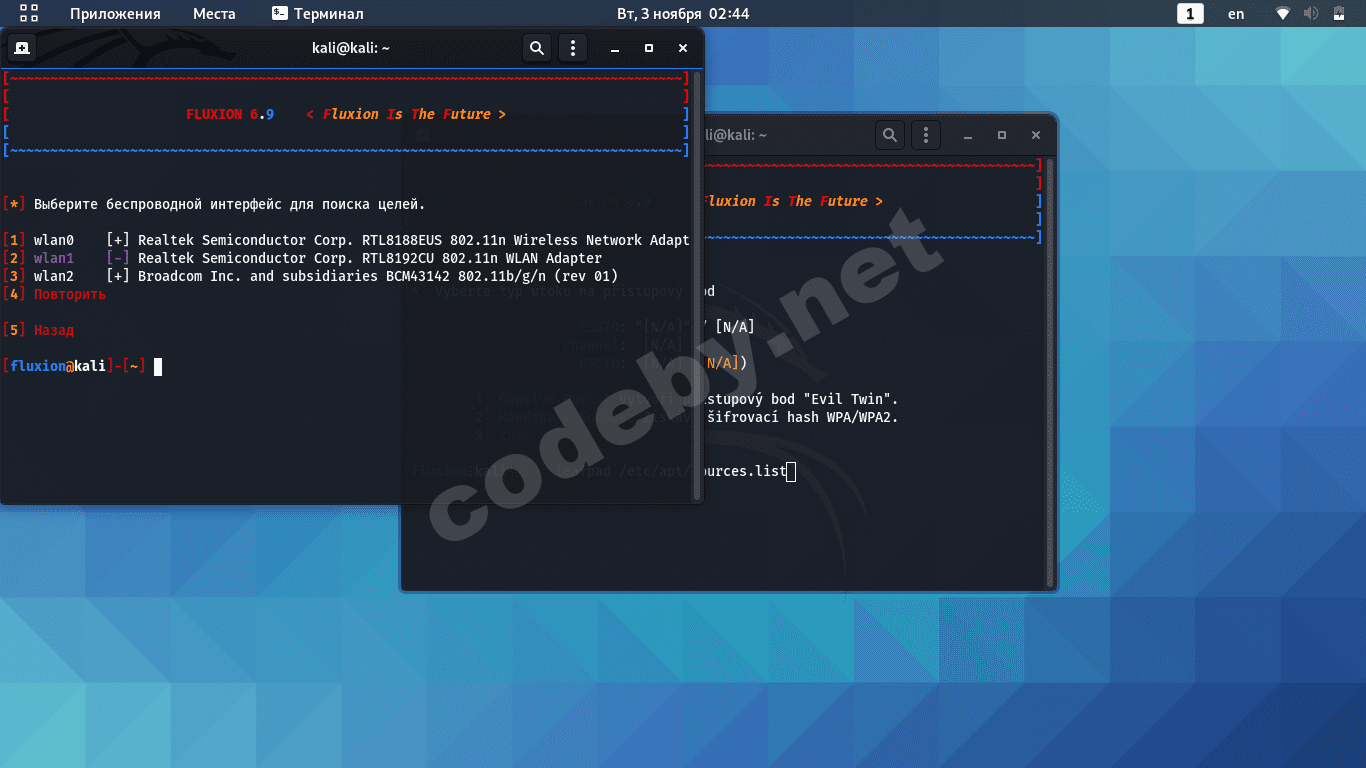Click the search icon in the front terminal
The height and width of the screenshot is (768, 1366).
[537, 48]
